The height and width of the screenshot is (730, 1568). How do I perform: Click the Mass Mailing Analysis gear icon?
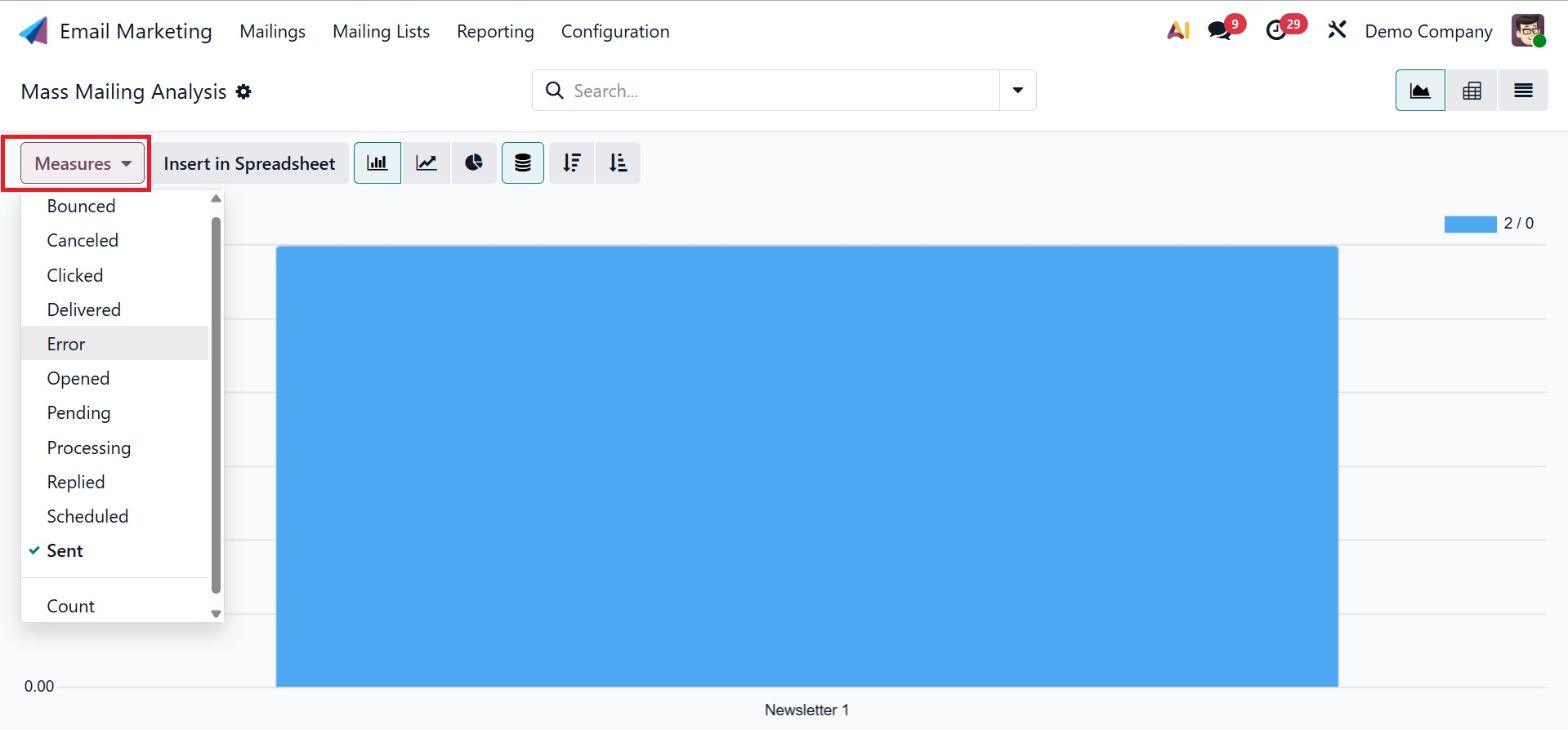243,91
